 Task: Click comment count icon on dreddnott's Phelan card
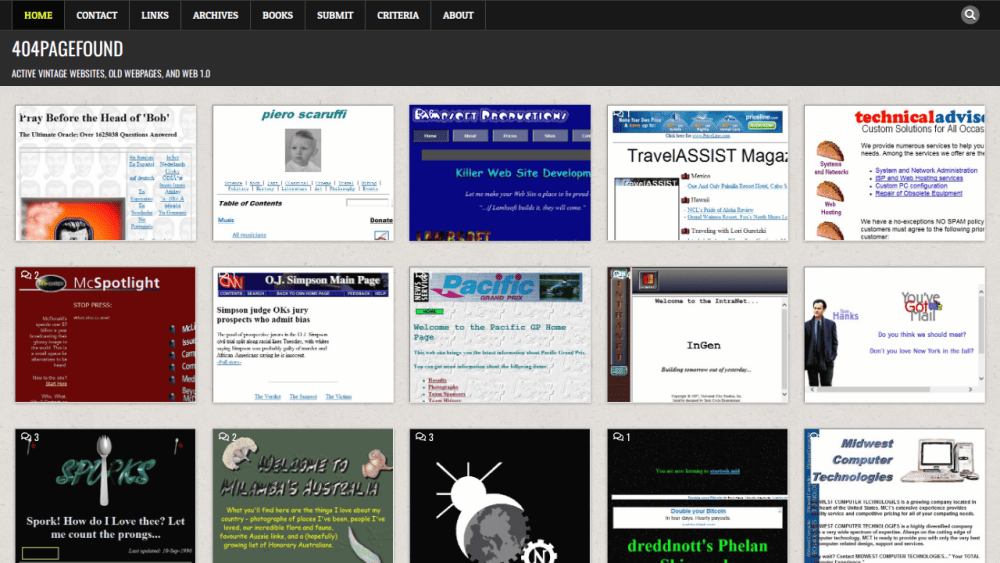pos(622,437)
